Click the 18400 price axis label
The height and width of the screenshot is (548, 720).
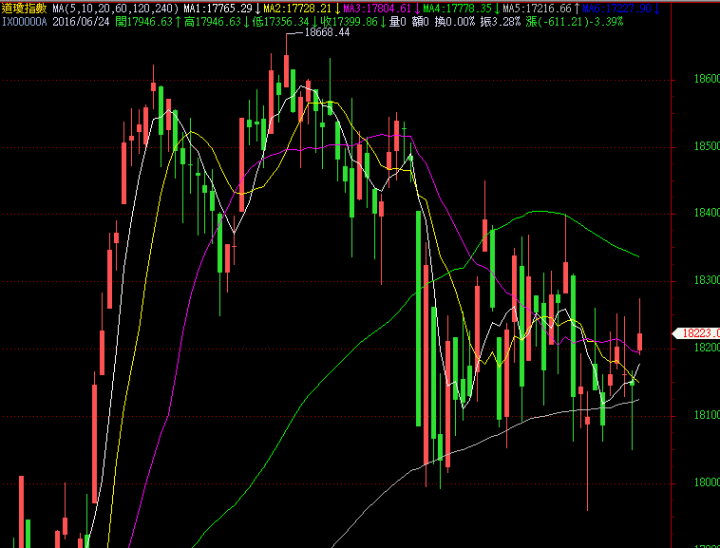coord(707,213)
